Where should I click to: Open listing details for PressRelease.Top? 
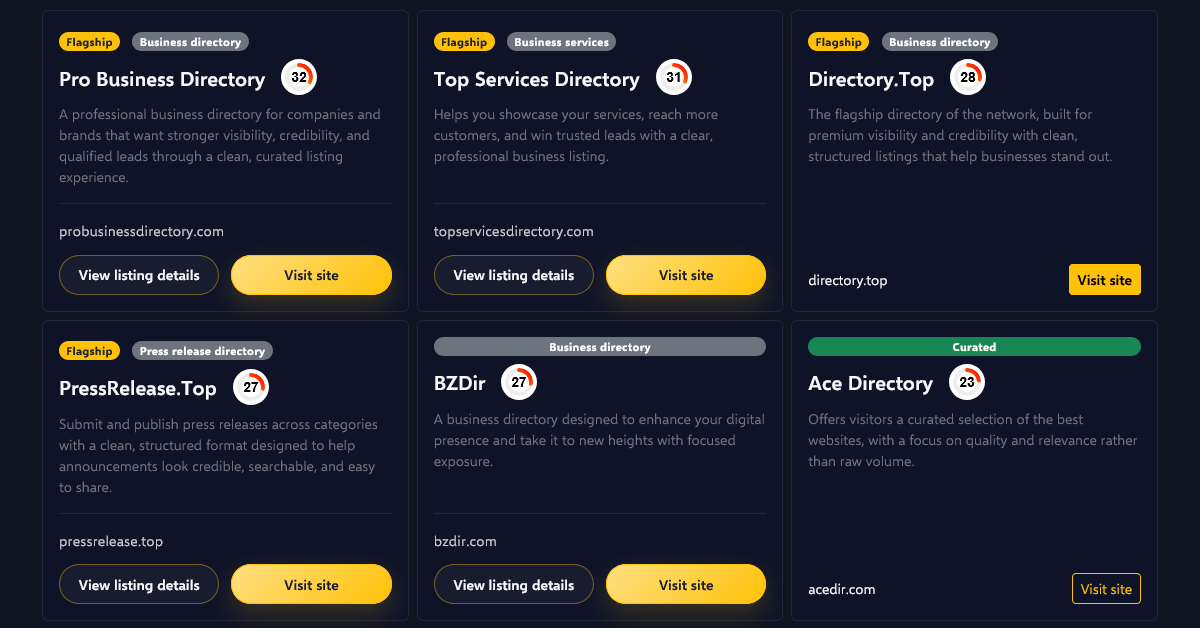139,585
